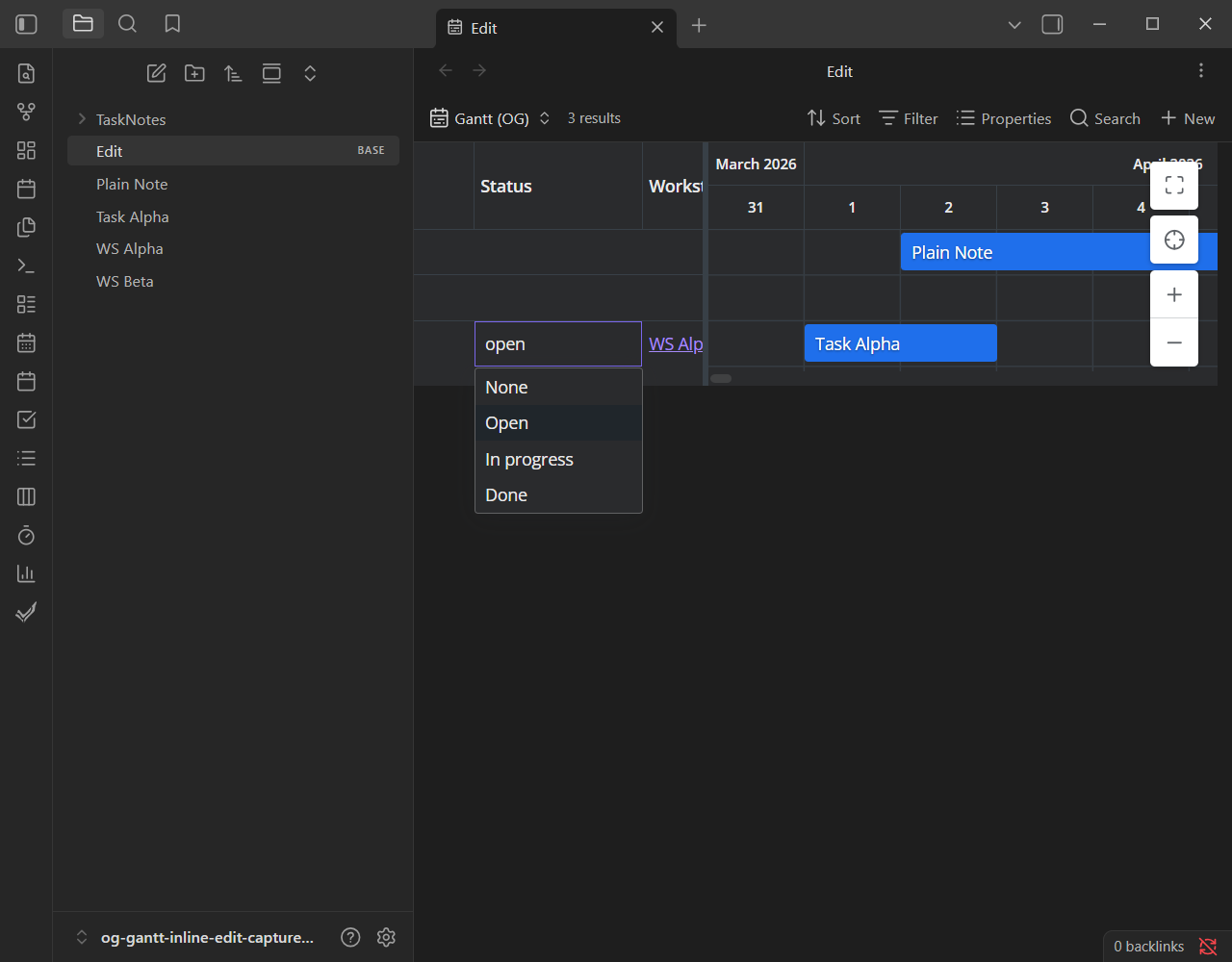Open Task Alpha in file explorer

[233, 216]
